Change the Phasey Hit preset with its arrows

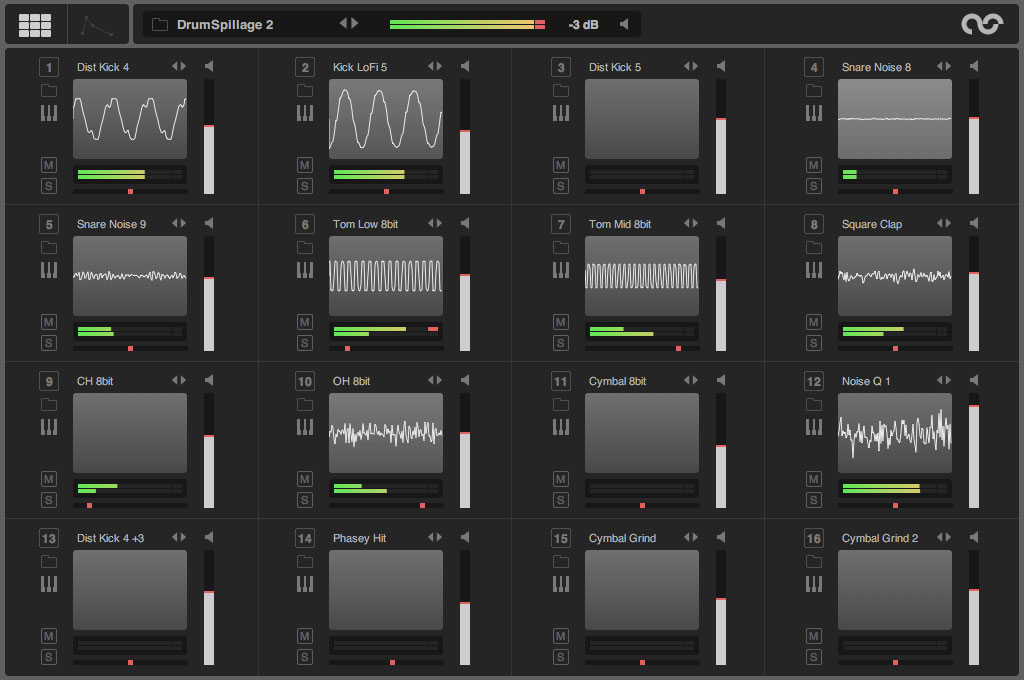(435, 538)
